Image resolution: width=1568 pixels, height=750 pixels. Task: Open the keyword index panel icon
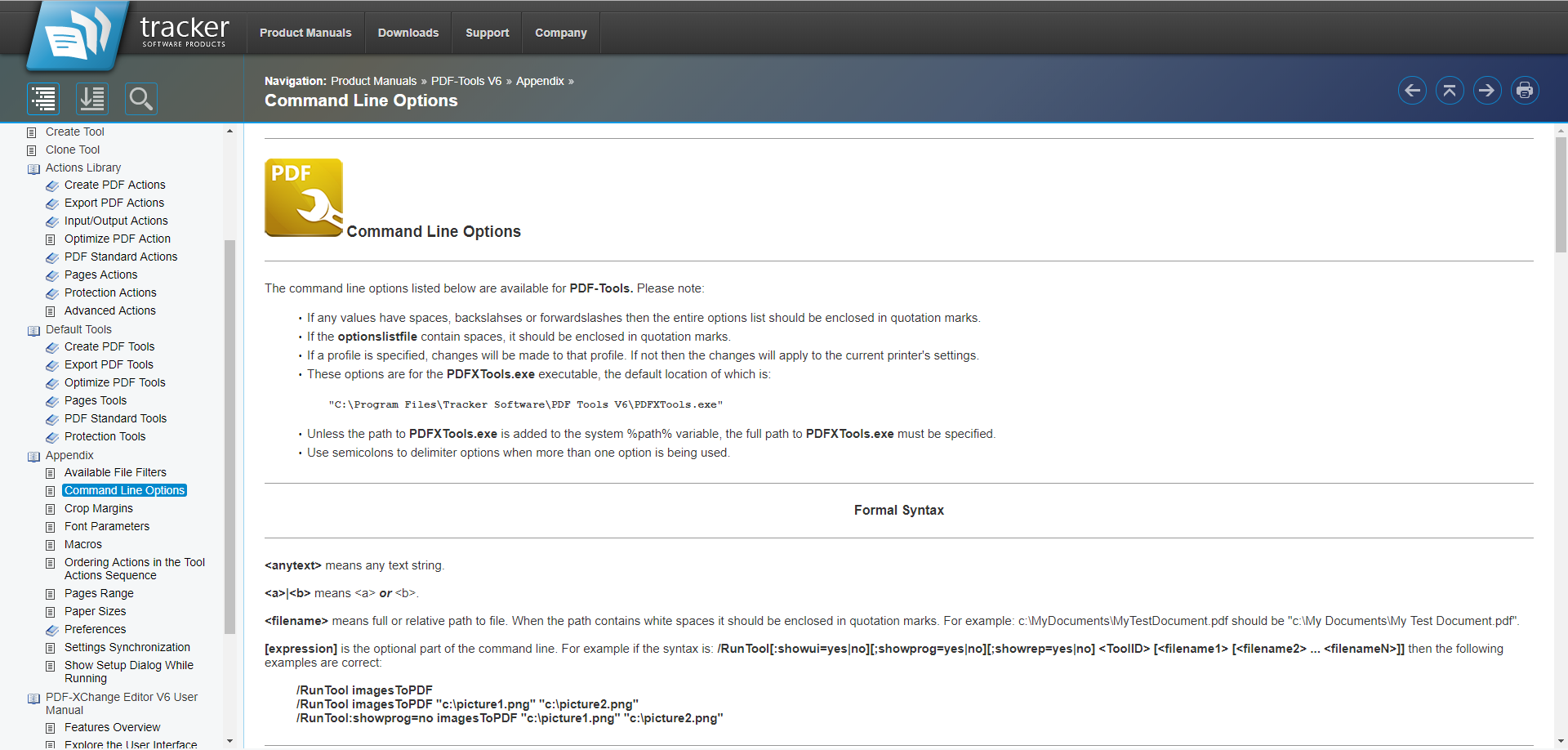(x=92, y=99)
